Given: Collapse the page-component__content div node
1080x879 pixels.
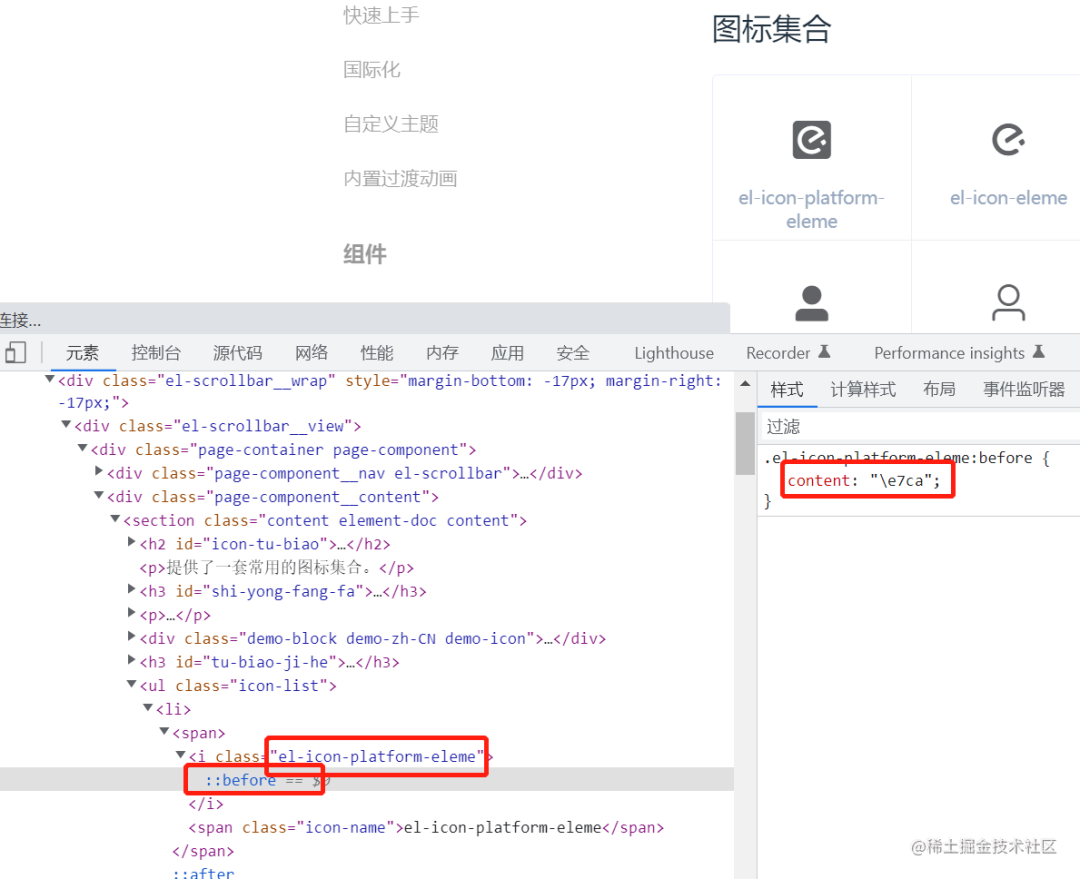Looking at the screenshot, I should tap(99, 495).
